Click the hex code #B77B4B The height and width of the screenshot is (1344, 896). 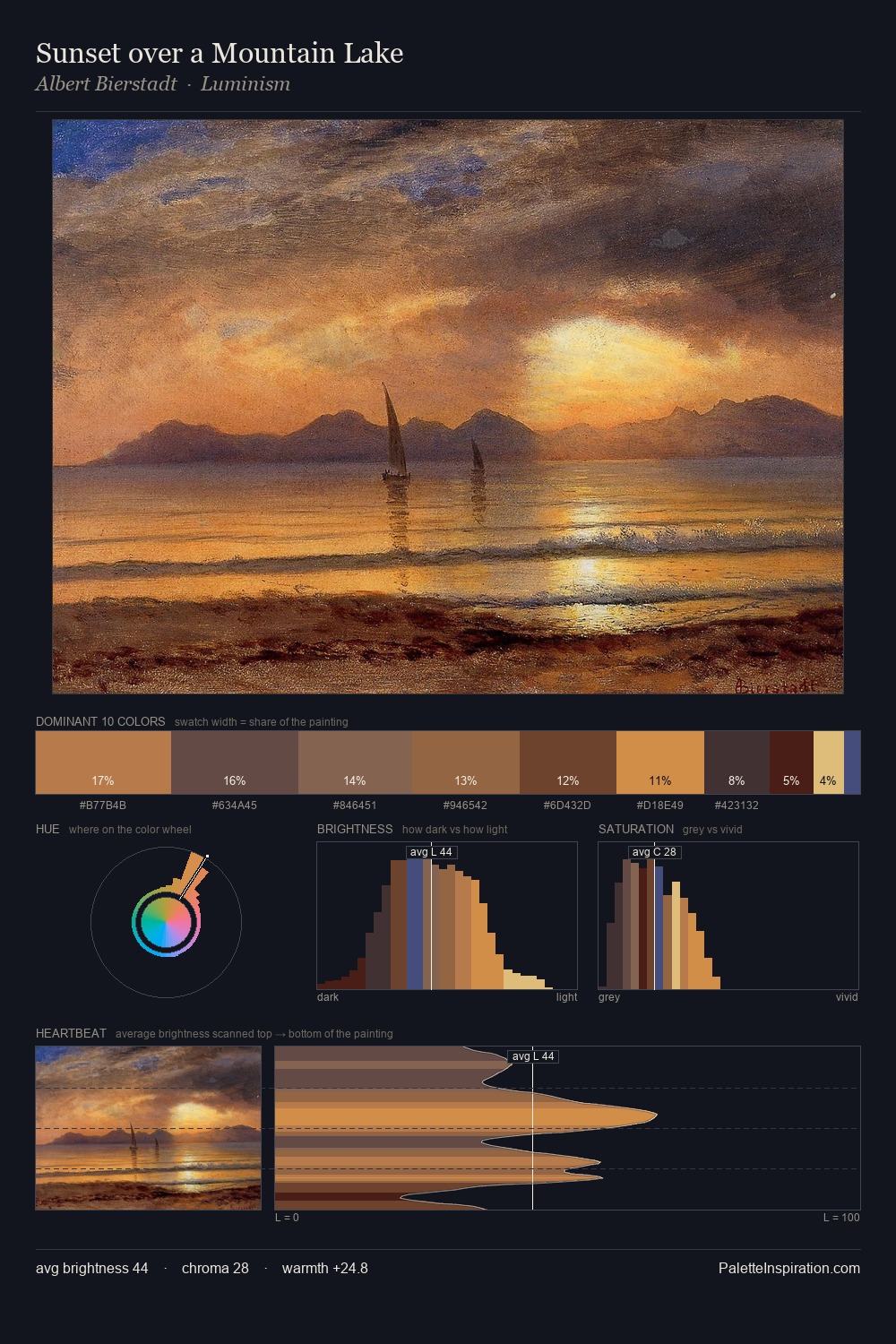coord(103,806)
